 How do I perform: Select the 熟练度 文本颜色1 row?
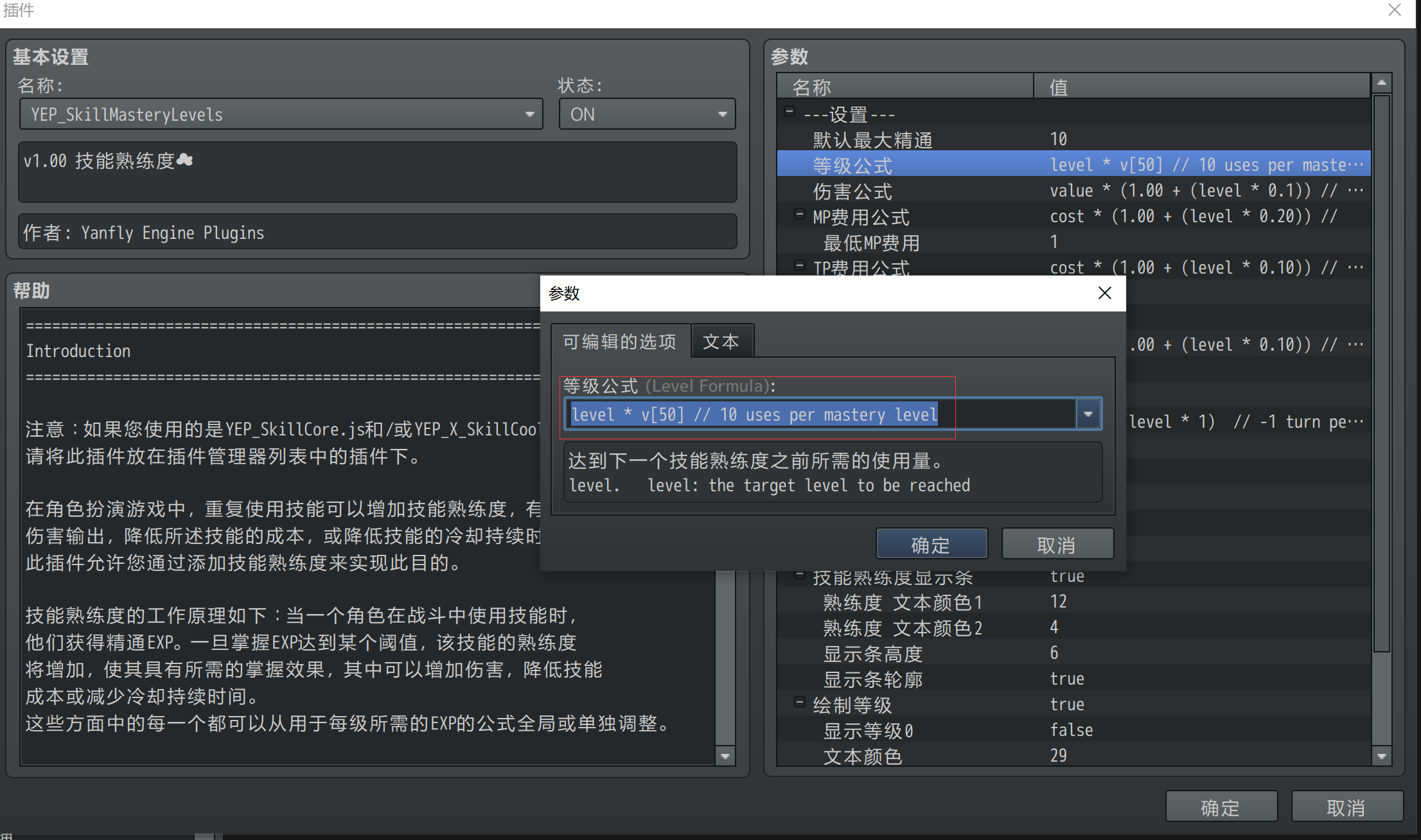(1073, 602)
